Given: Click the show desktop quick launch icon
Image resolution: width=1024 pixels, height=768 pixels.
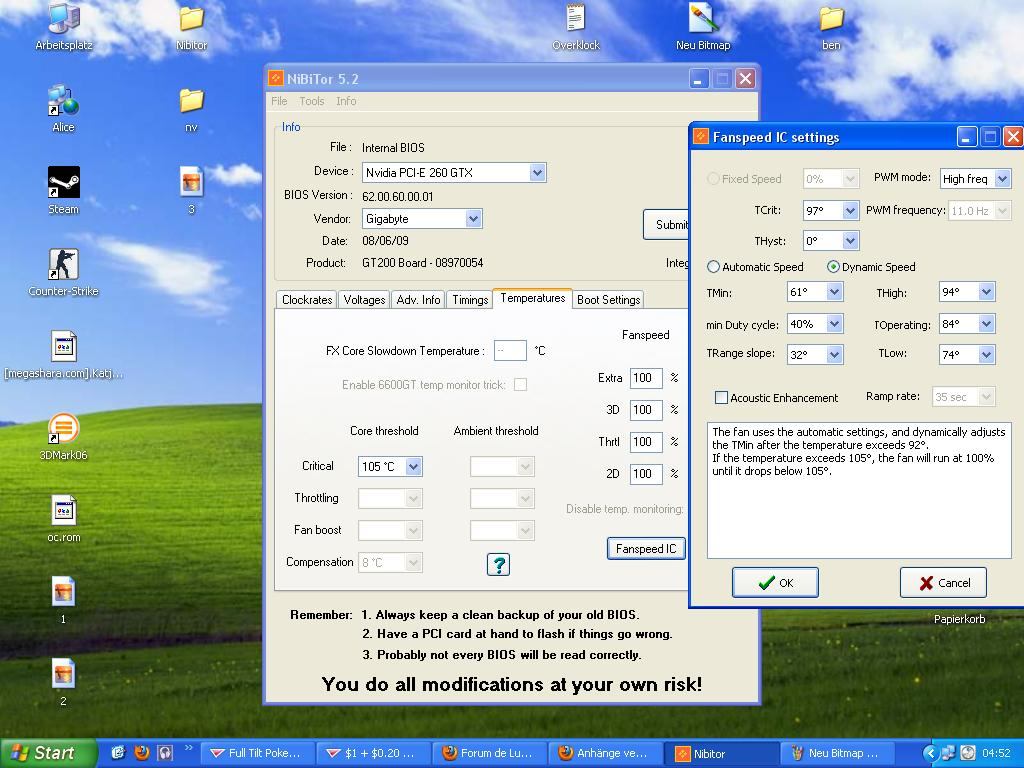Looking at the screenshot, I should [118, 753].
